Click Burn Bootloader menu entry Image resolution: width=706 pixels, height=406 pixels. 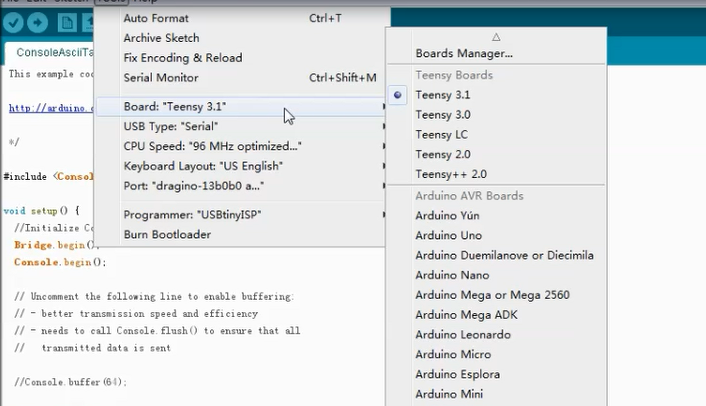(241, 235)
